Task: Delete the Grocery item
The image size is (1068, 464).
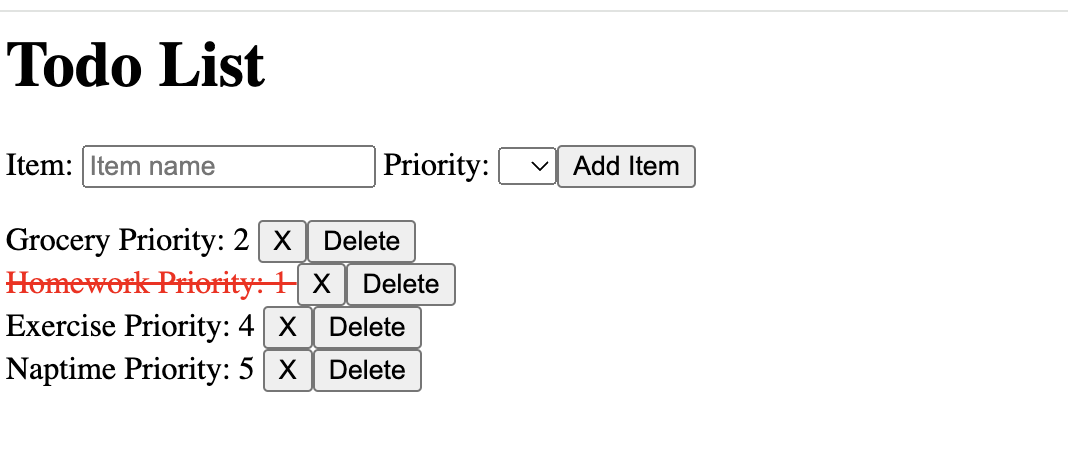Action: point(361,241)
